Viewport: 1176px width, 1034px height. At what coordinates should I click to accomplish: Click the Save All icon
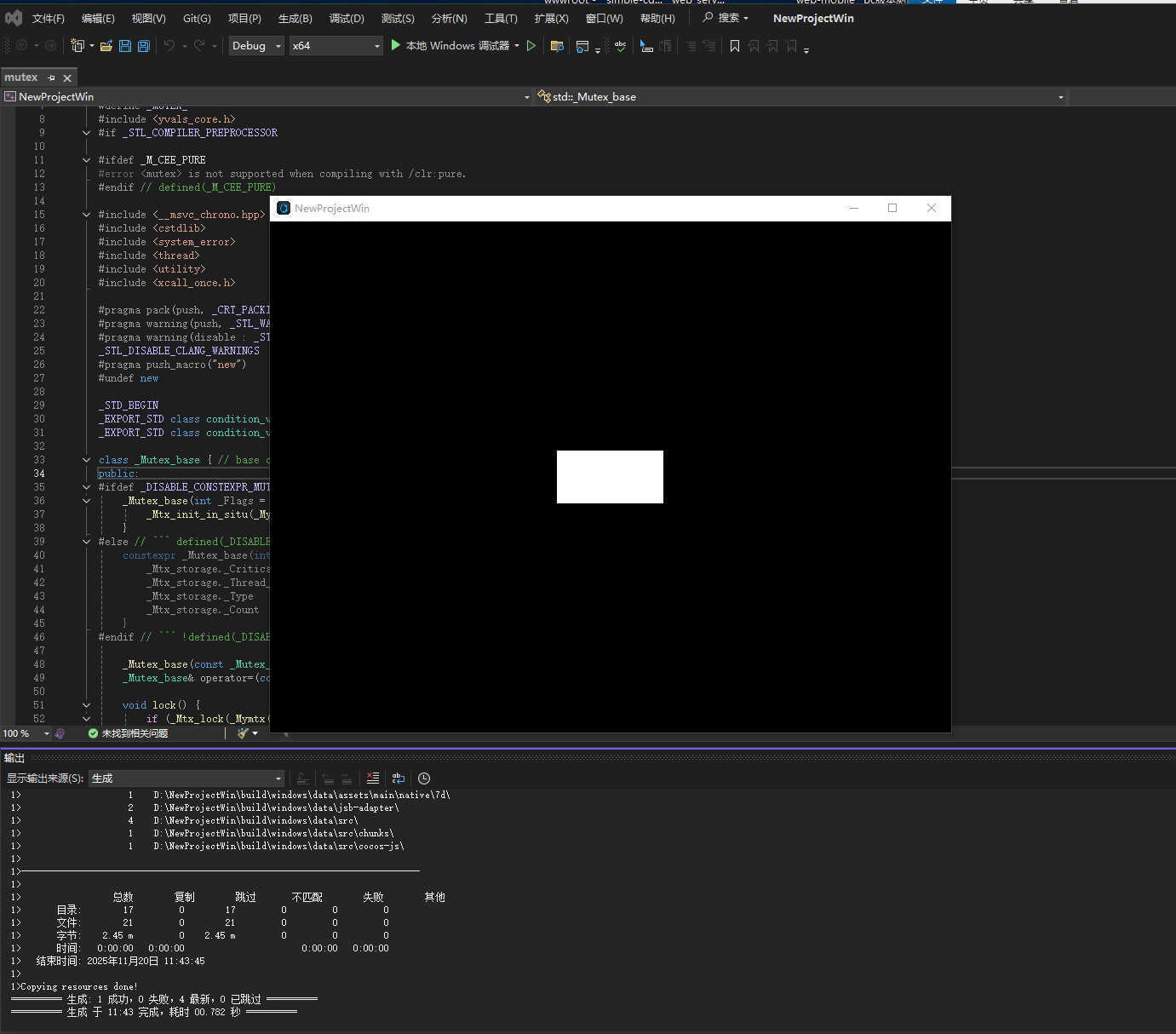click(x=144, y=46)
